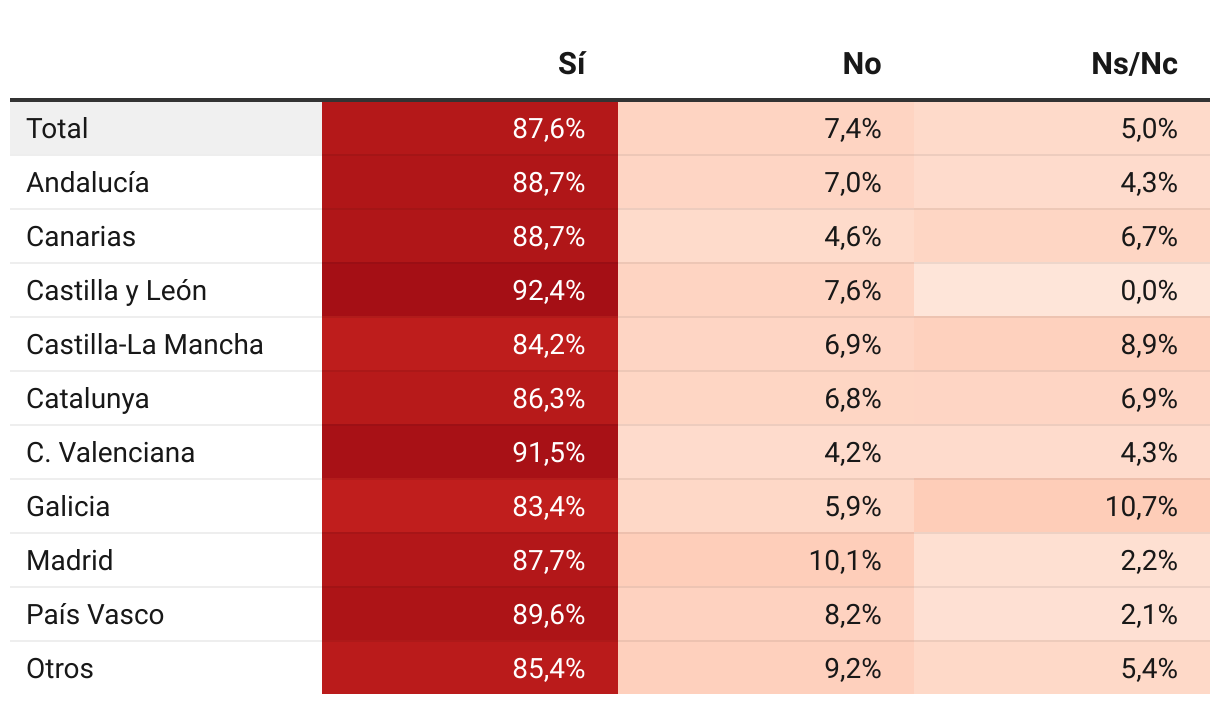The height and width of the screenshot is (704, 1220).
Task: Select the 91,5% C. Valenciana cell
Action: [x=470, y=452]
